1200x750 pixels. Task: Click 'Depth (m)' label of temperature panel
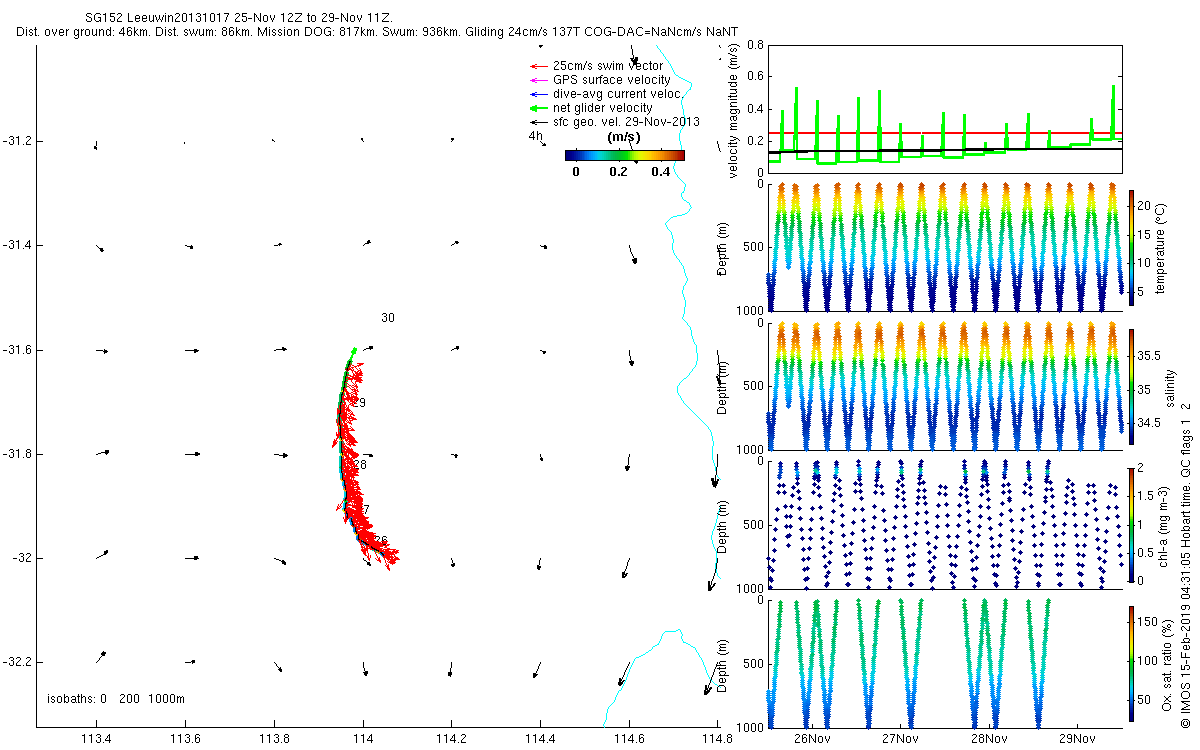[x=723, y=247]
